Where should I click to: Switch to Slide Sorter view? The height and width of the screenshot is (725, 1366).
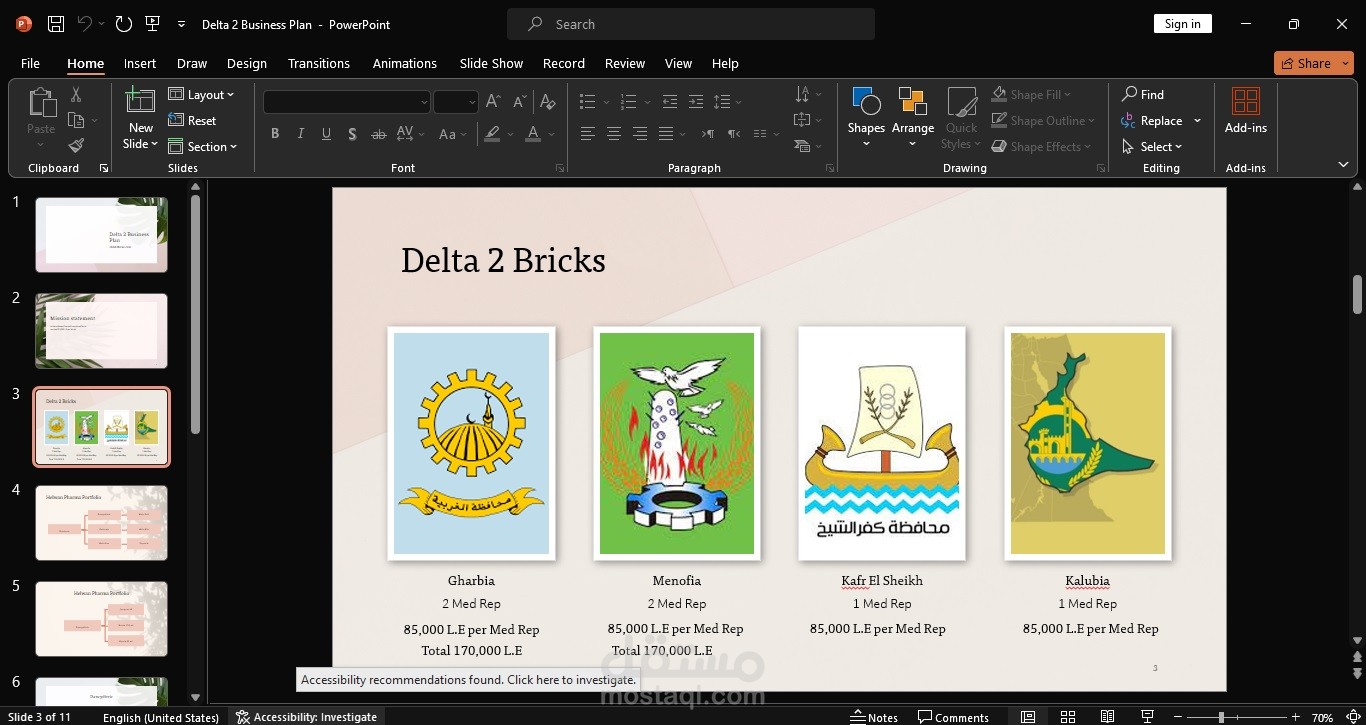point(1068,717)
